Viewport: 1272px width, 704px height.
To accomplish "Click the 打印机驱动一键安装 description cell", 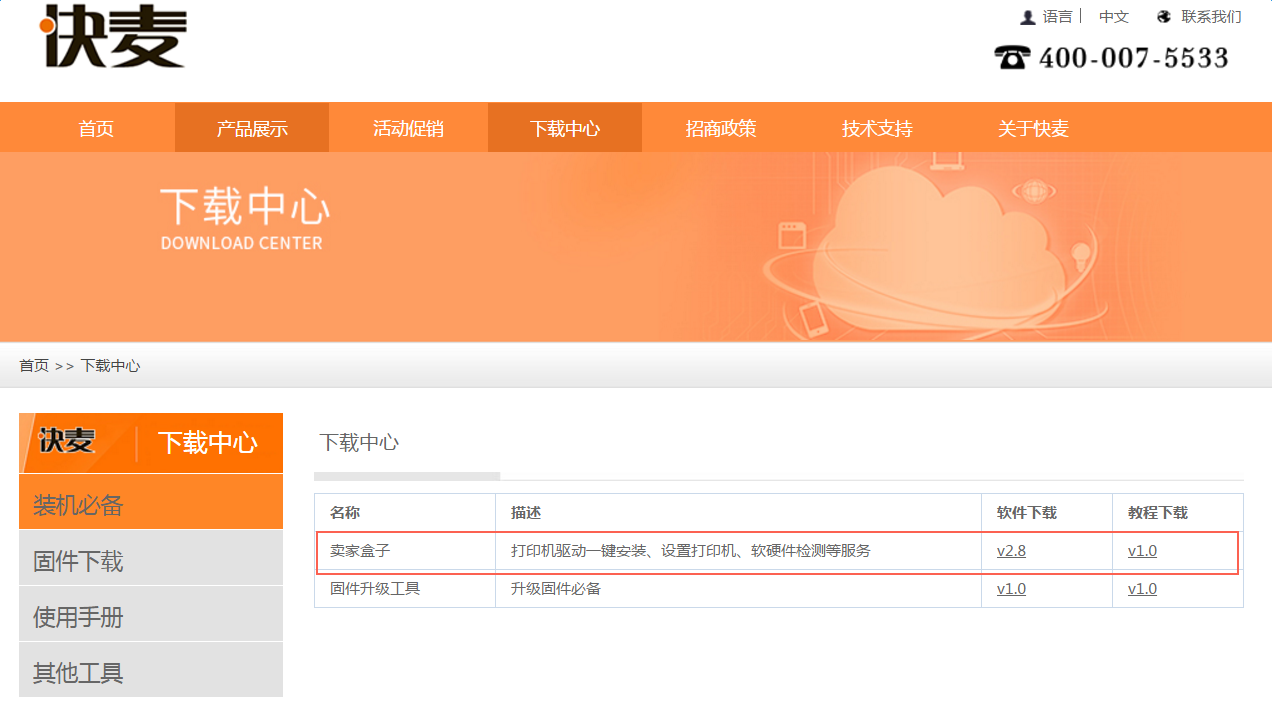I will [x=738, y=551].
